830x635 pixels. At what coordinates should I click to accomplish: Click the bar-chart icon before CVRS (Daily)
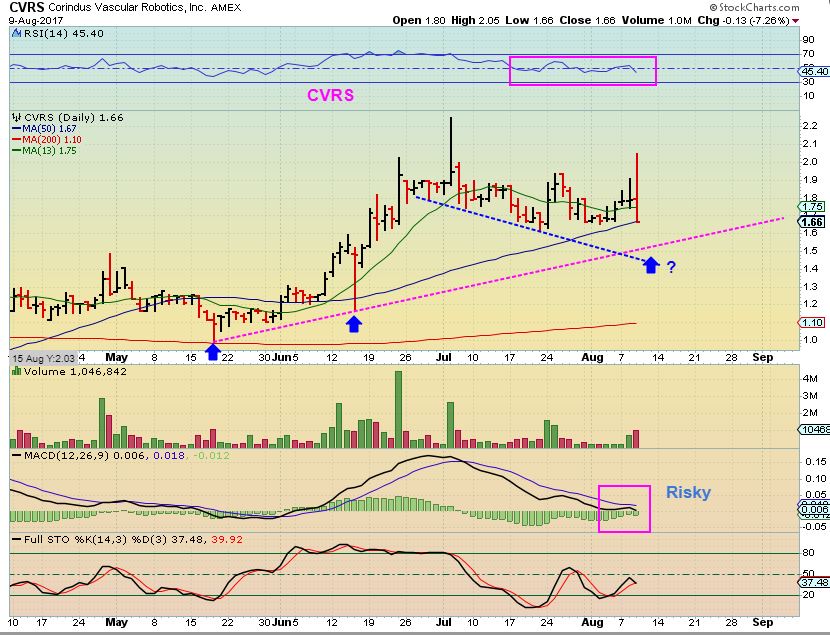pyautogui.click(x=17, y=117)
